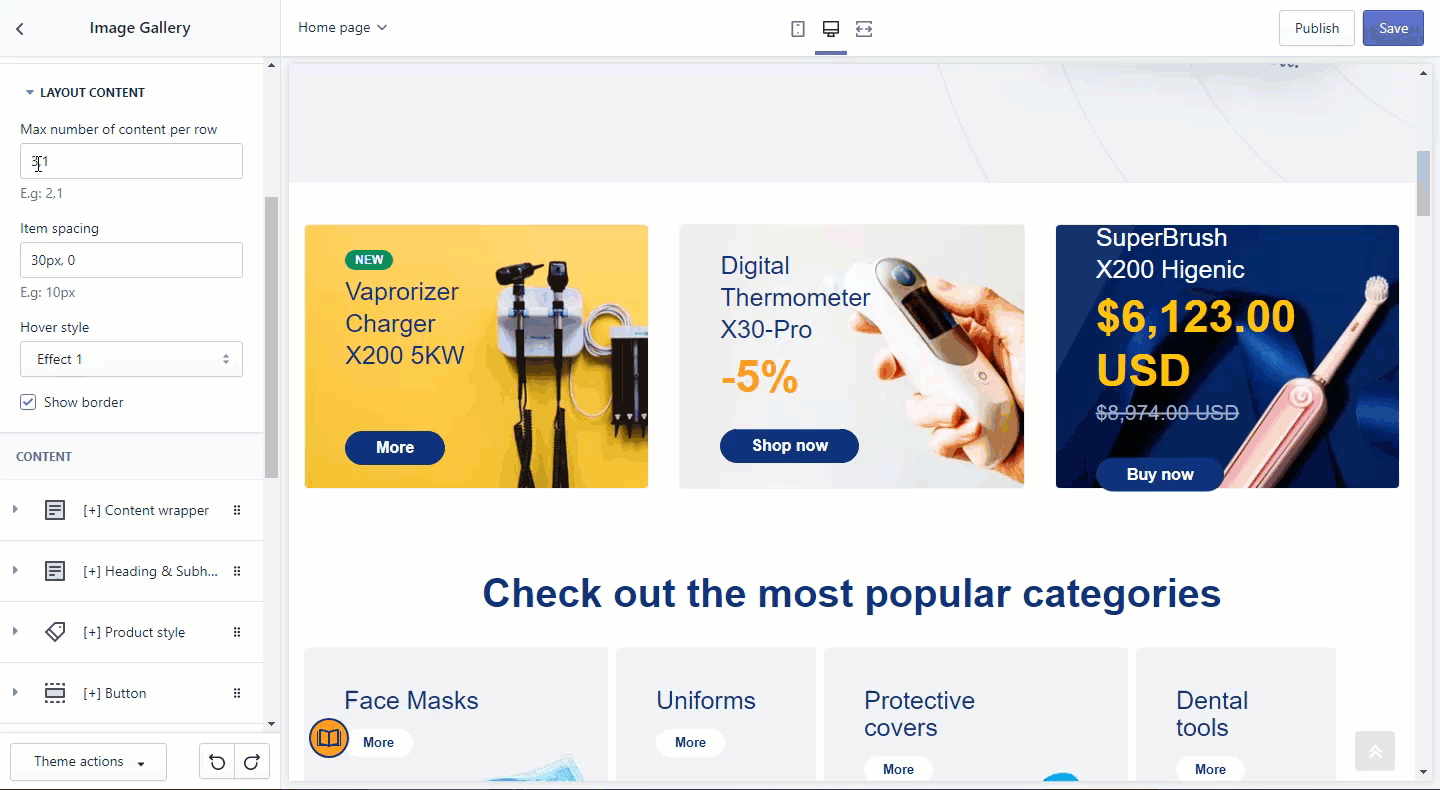The height and width of the screenshot is (790, 1440).
Task: Switch to fullscreen width preview icon
Action: [x=864, y=29]
